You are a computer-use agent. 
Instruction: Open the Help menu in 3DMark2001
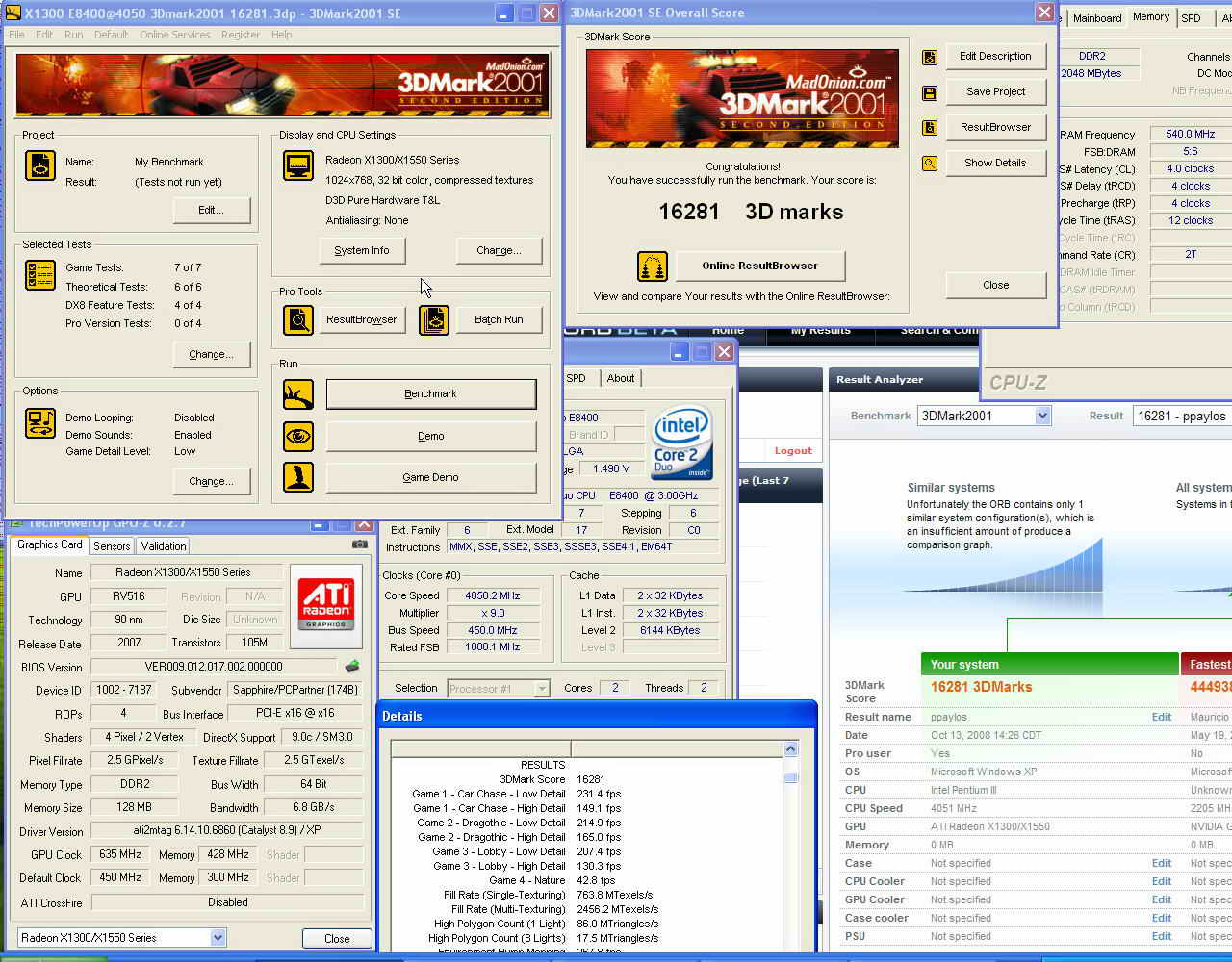[281, 35]
